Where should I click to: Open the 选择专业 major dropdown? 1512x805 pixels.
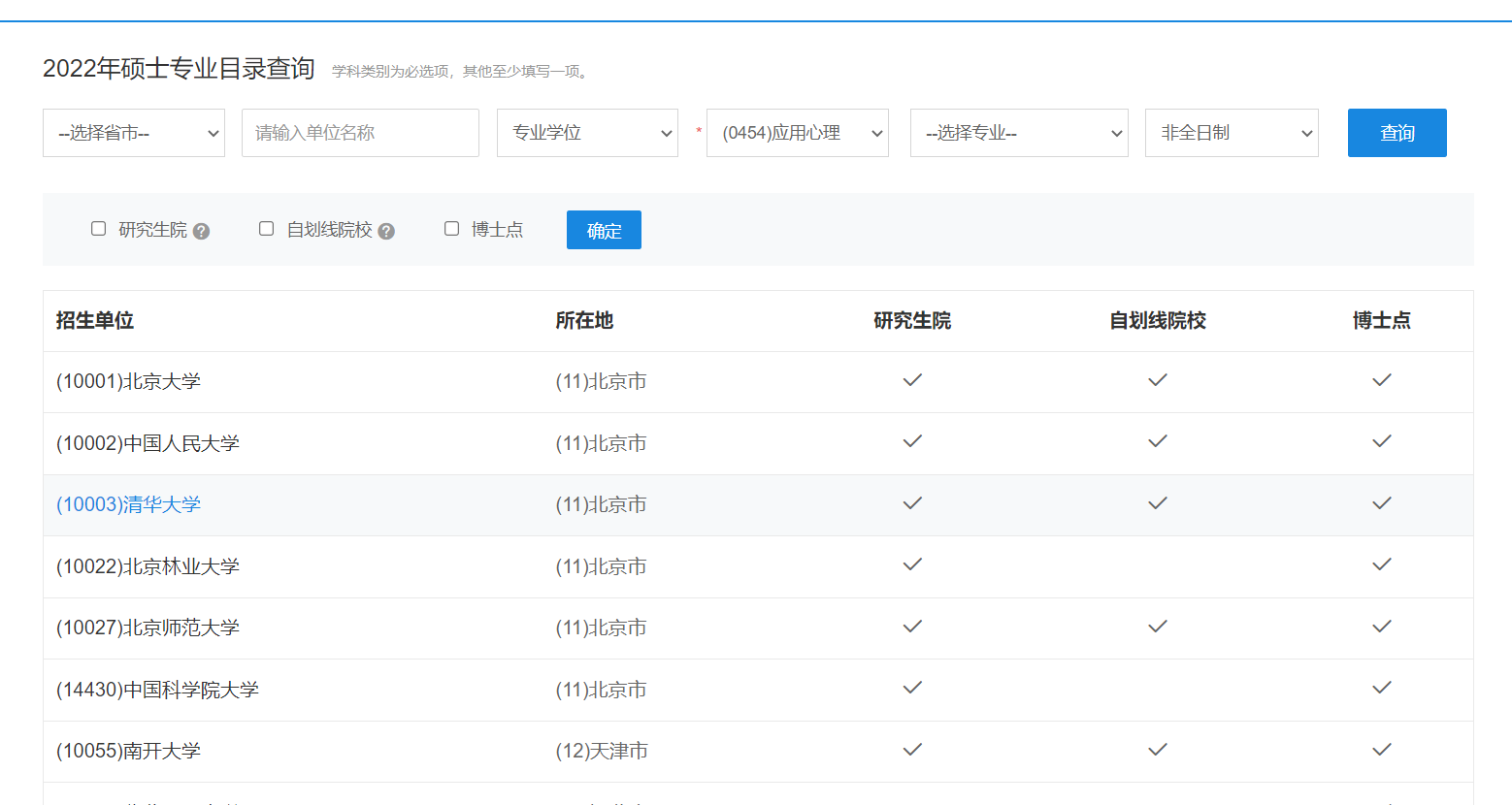[x=1019, y=133]
